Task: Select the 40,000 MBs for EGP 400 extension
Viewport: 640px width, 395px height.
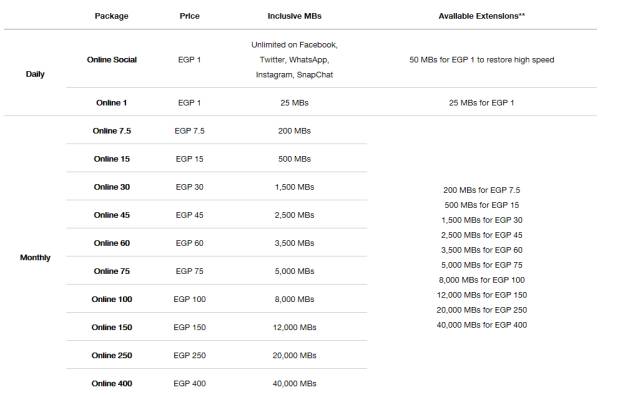Action: [482, 325]
